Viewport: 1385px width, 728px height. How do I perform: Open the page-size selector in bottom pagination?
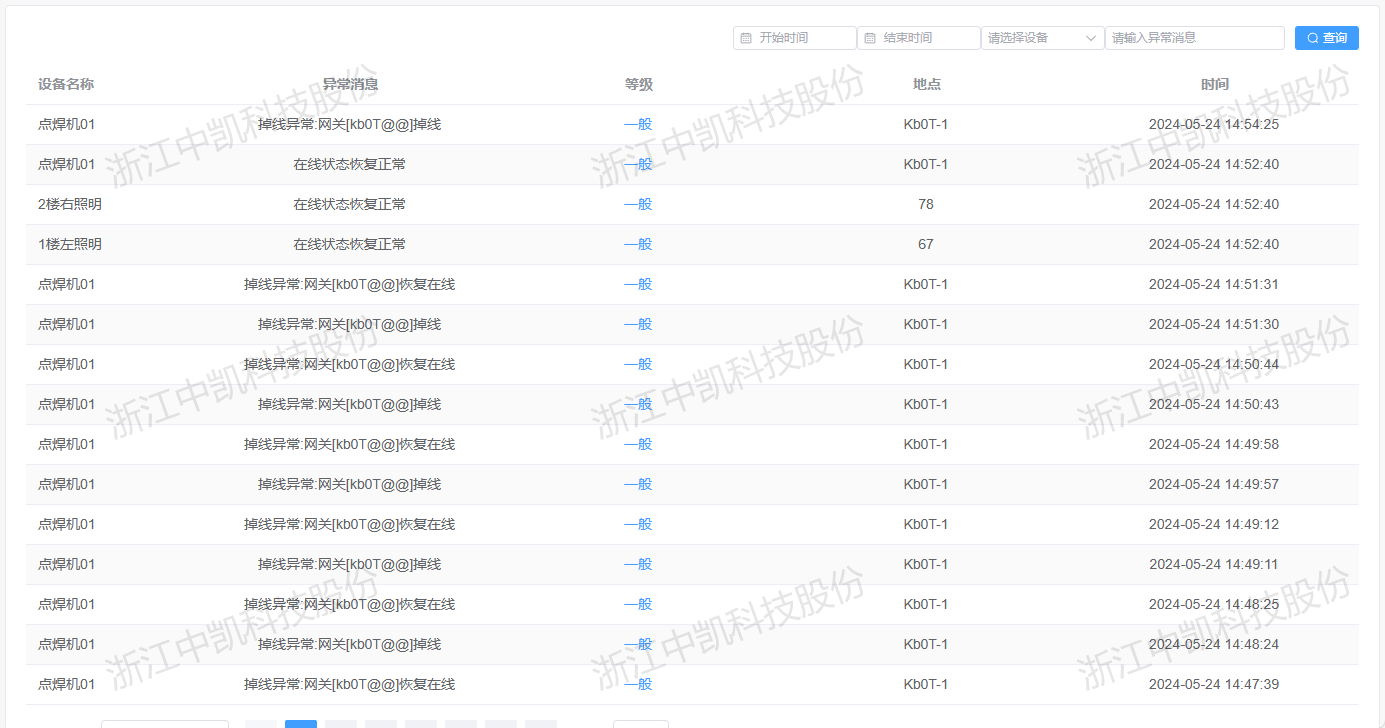click(164, 724)
